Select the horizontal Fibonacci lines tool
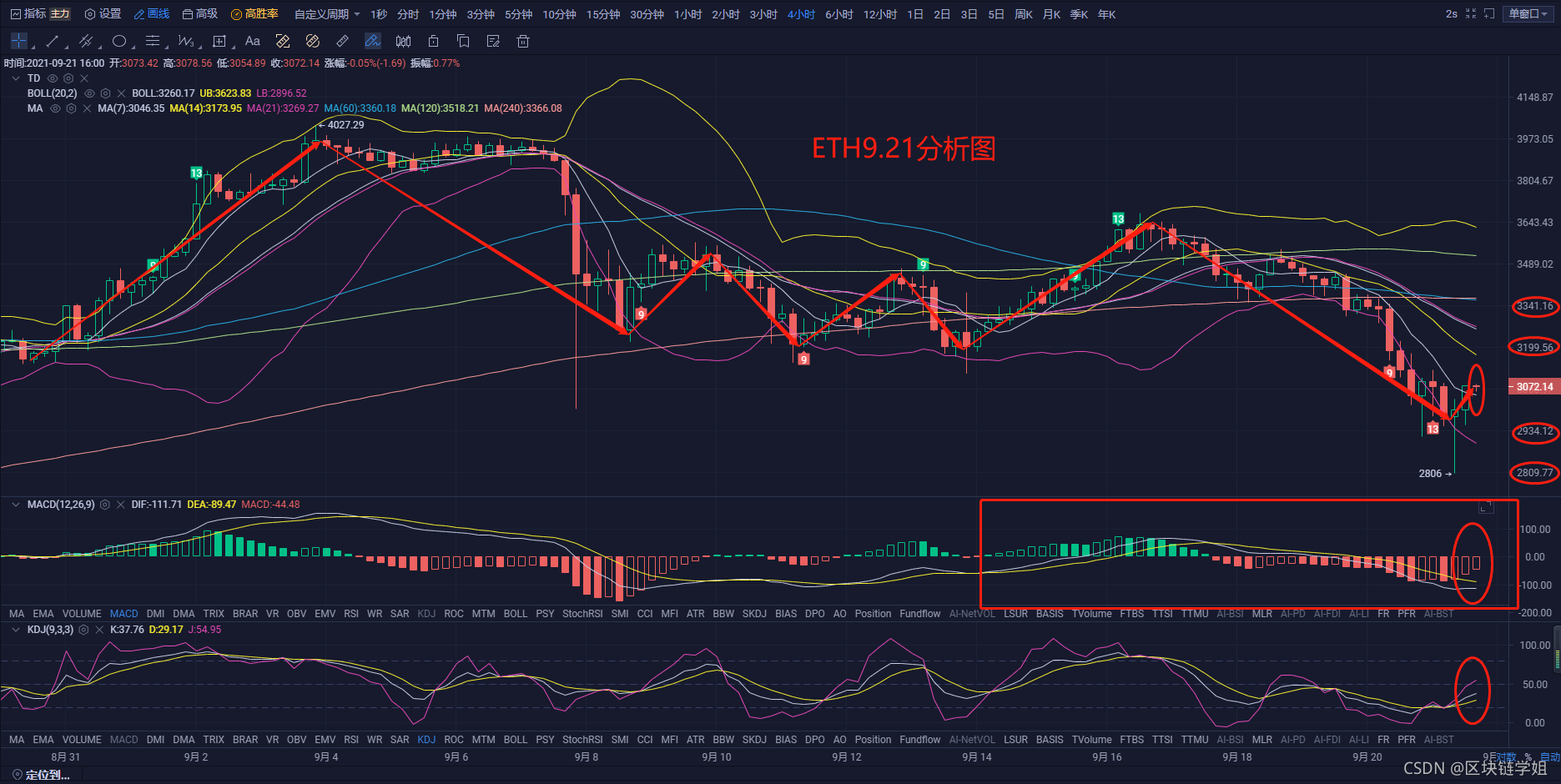Screen dimensions: 1561x784 pyautogui.click(x=153, y=41)
